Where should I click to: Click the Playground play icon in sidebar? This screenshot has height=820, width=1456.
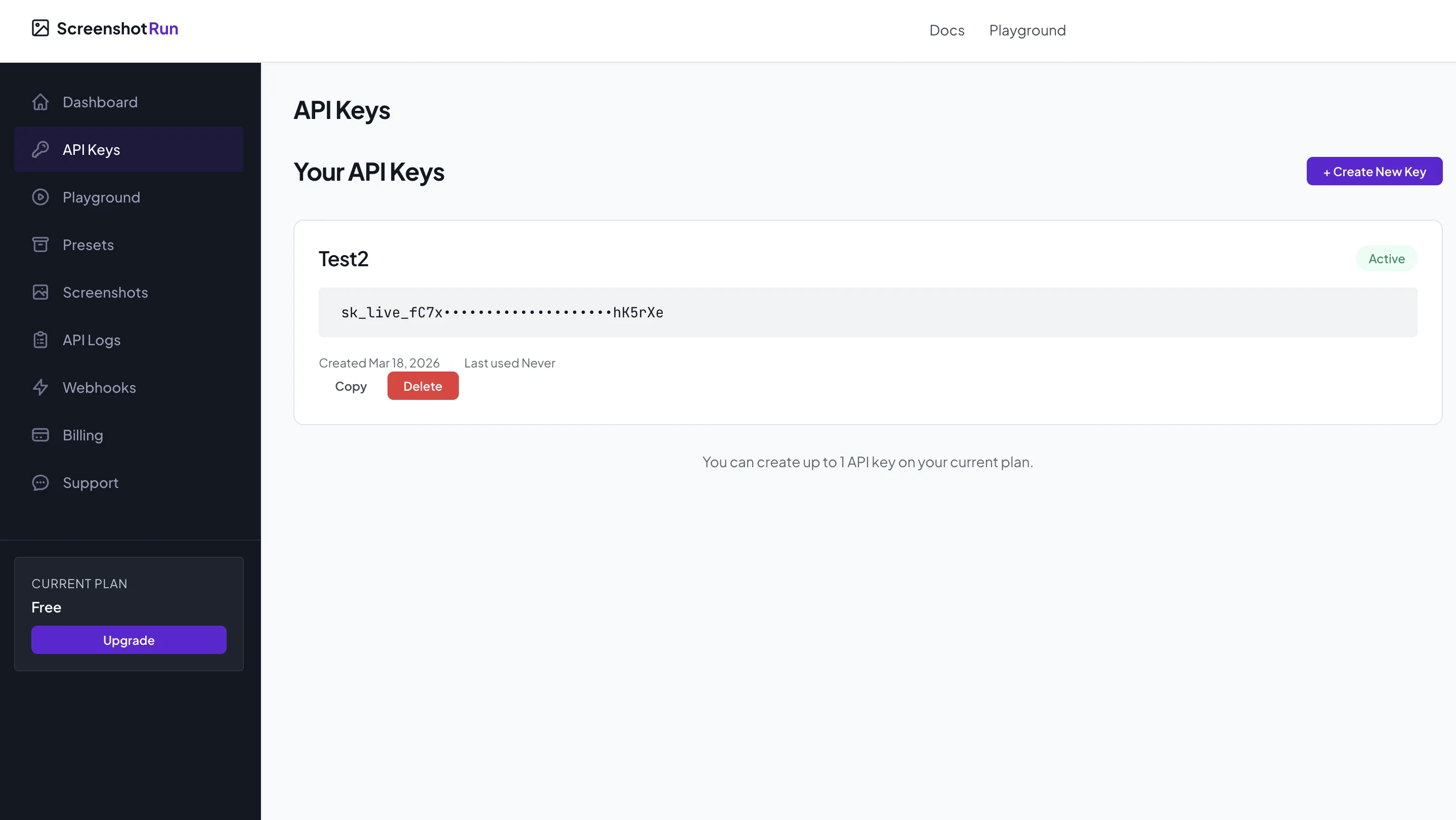point(40,197)
